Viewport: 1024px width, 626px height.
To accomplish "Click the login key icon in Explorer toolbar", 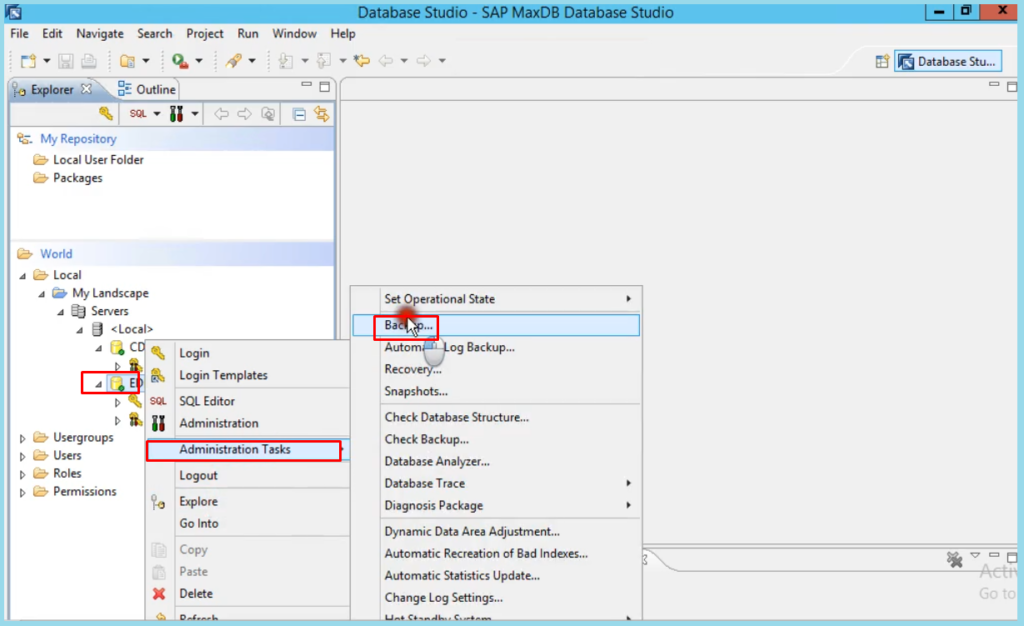I will 106,113.
